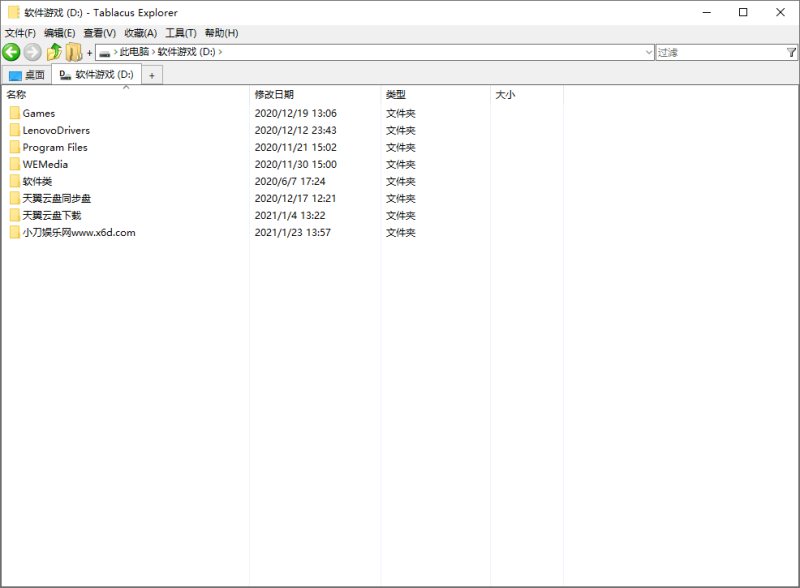
Task: Switch to the 桌面 tab
Action: coord(26,75)
